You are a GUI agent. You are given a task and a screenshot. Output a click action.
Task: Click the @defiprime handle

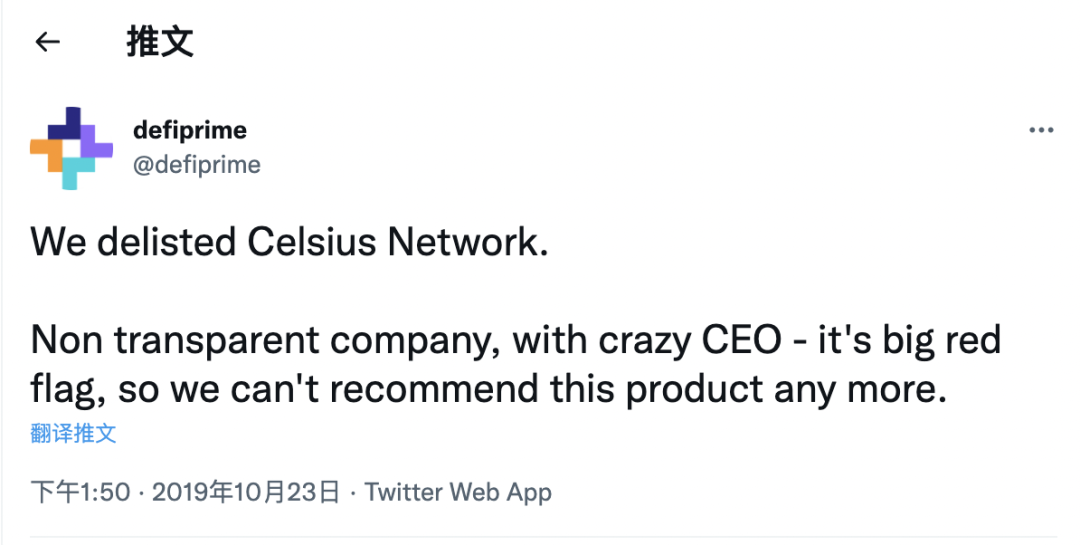coord(196,164)
